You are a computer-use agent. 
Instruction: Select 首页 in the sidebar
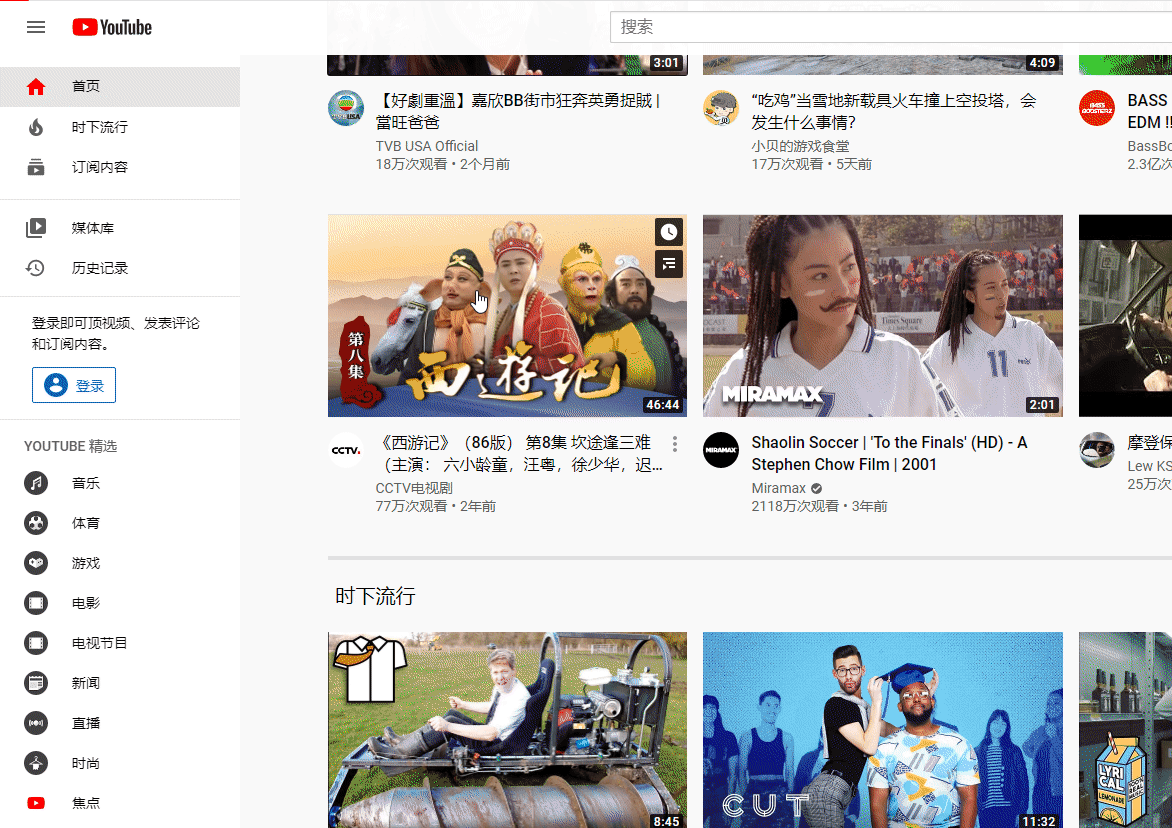point(86,87)
